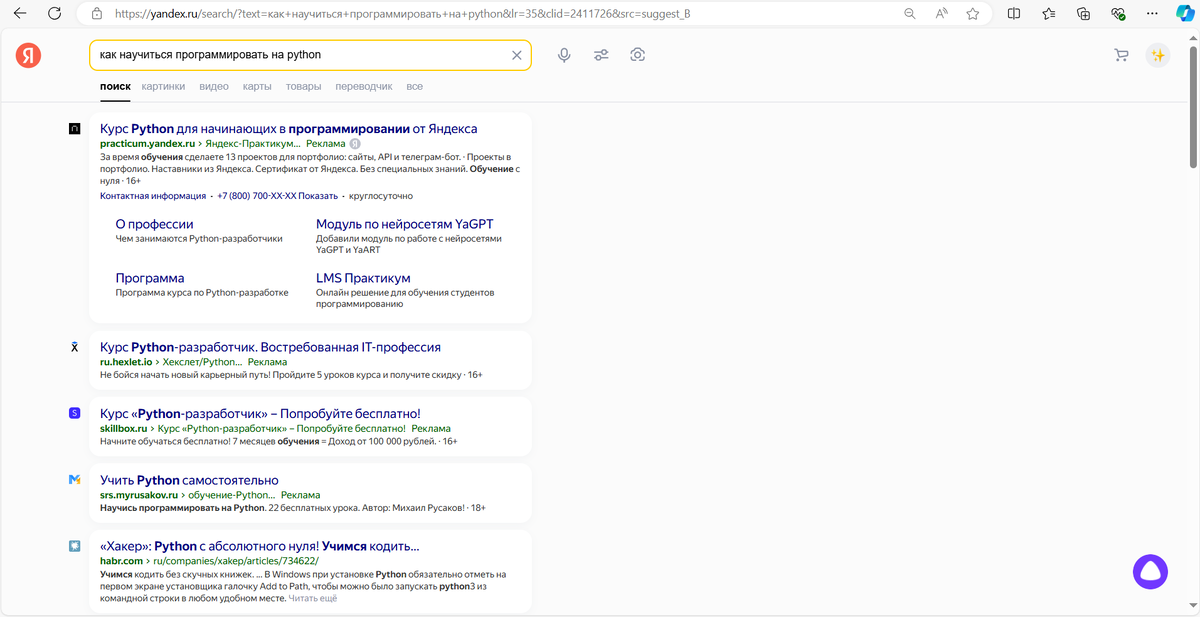Viewport: 1200px width, 617px height.
Task: Open LMS Практикум sitelink
Action: pyautogui.click(x=363, y=278)
